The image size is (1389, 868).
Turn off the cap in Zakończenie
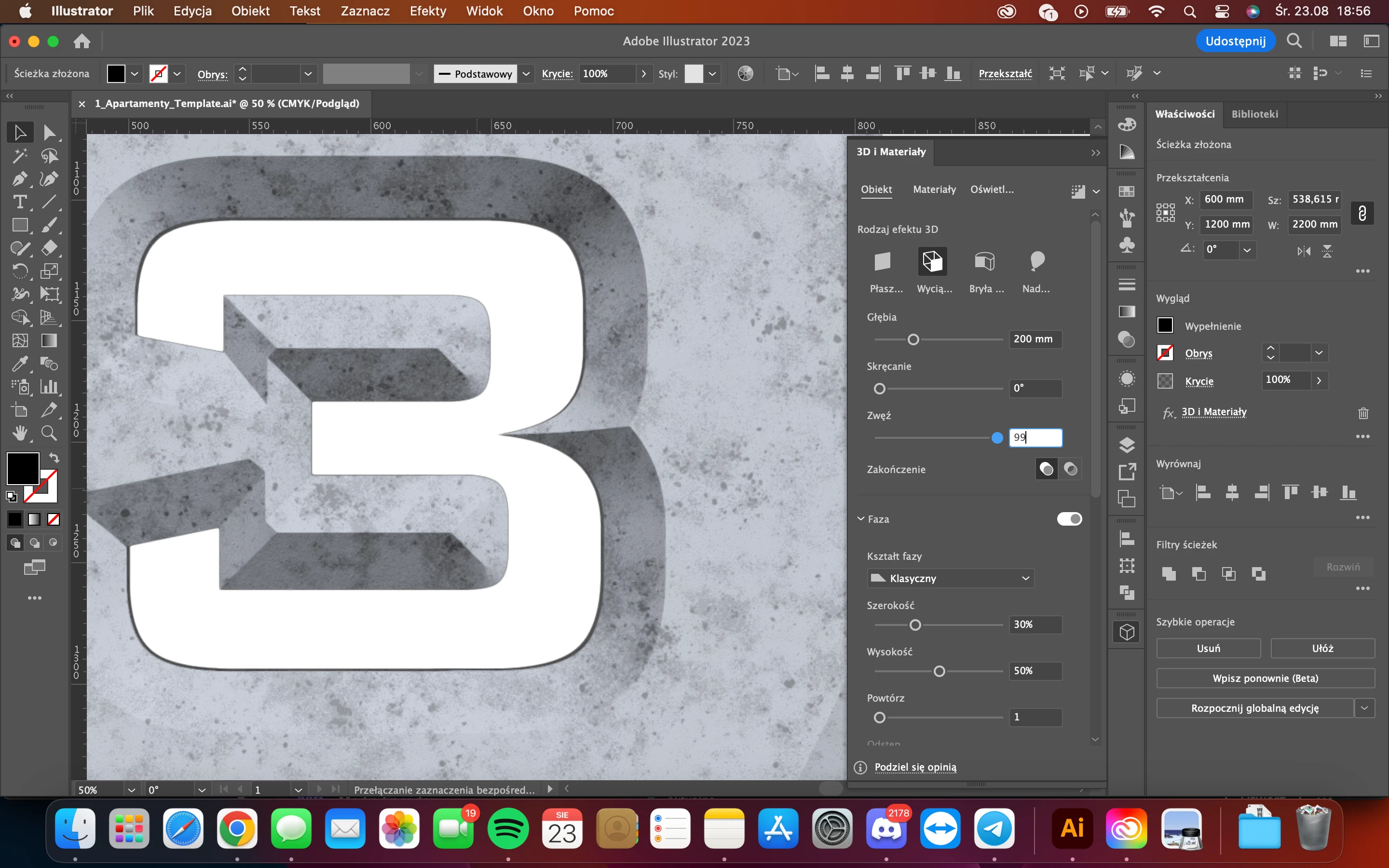1071,469
